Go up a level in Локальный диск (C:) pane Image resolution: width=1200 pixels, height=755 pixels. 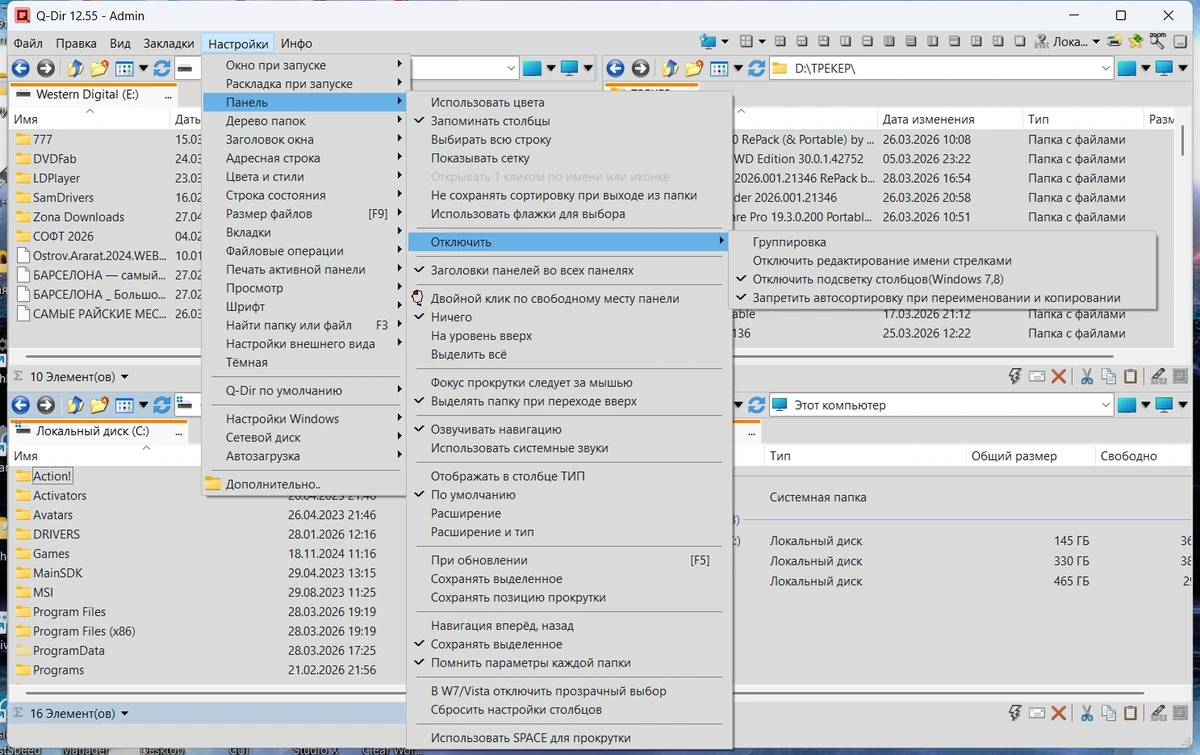74,405
